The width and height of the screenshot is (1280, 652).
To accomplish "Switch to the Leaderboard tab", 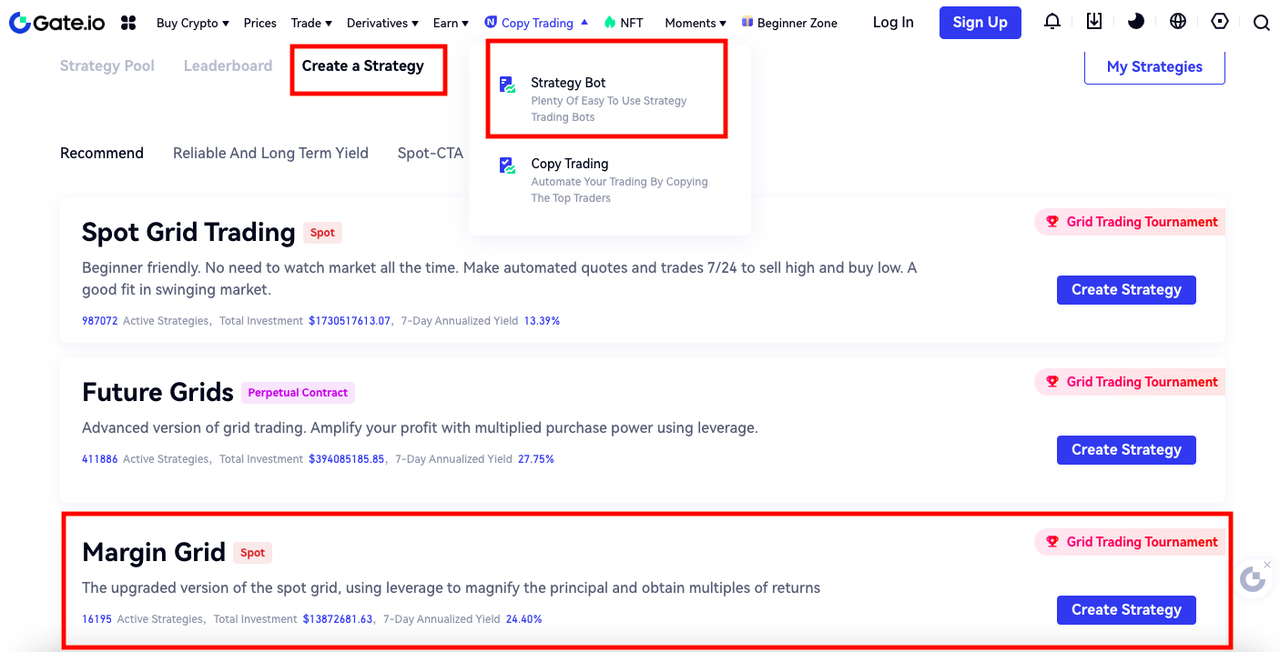I will [228, 66].
